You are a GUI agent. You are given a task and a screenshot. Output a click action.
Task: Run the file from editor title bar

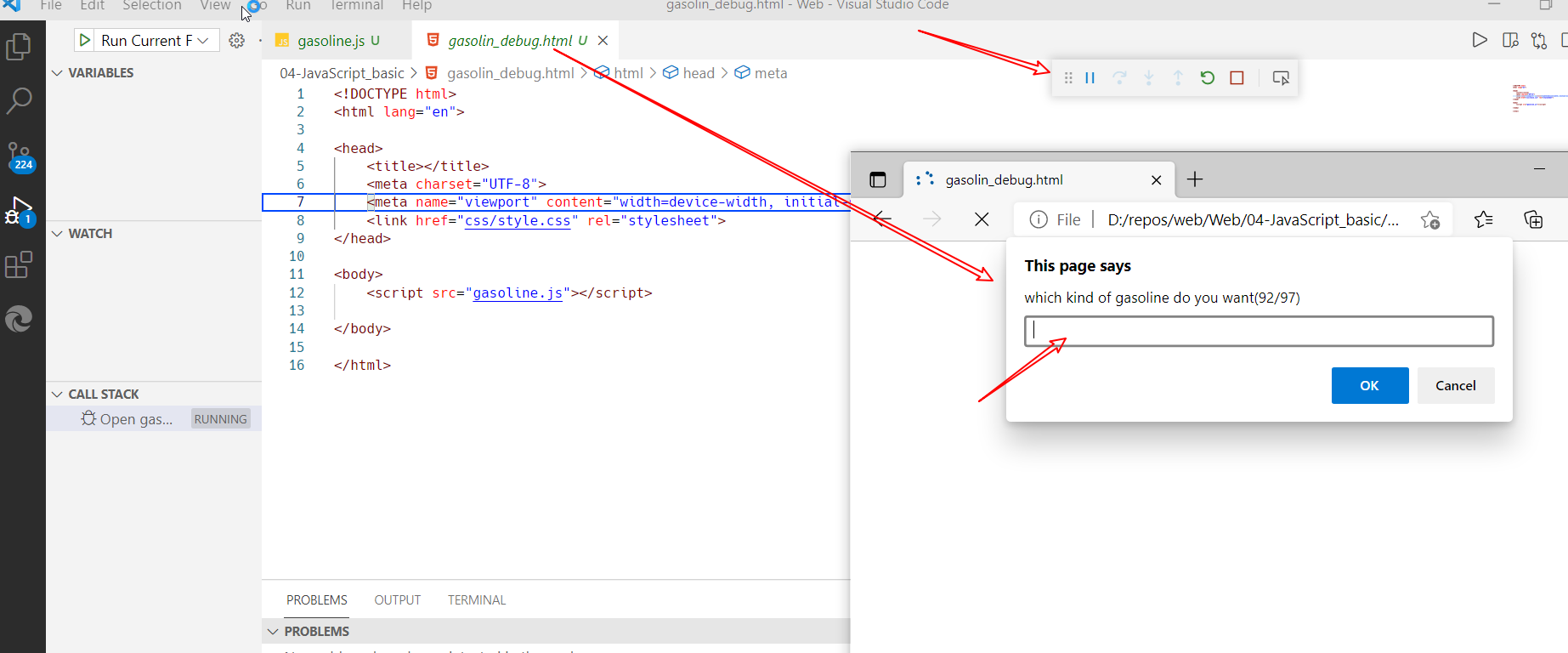[1480, 40]
